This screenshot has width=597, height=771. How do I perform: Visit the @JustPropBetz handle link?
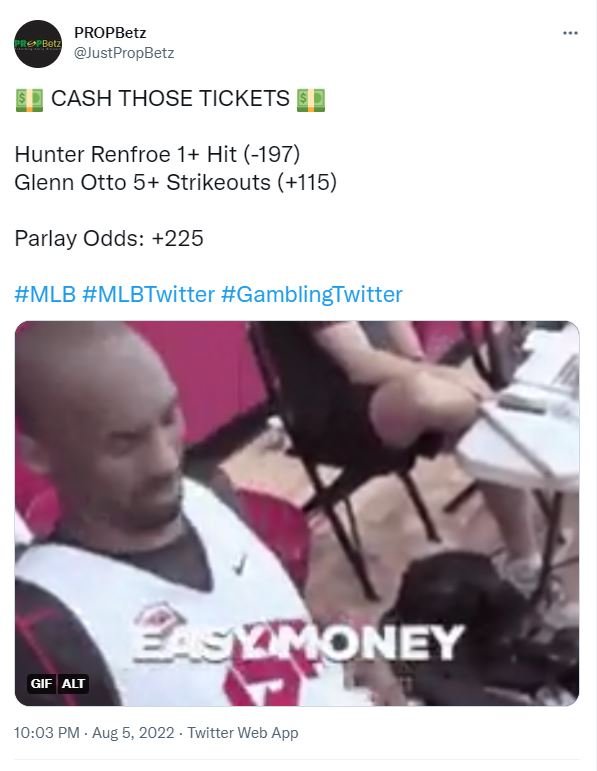point(124,53)
